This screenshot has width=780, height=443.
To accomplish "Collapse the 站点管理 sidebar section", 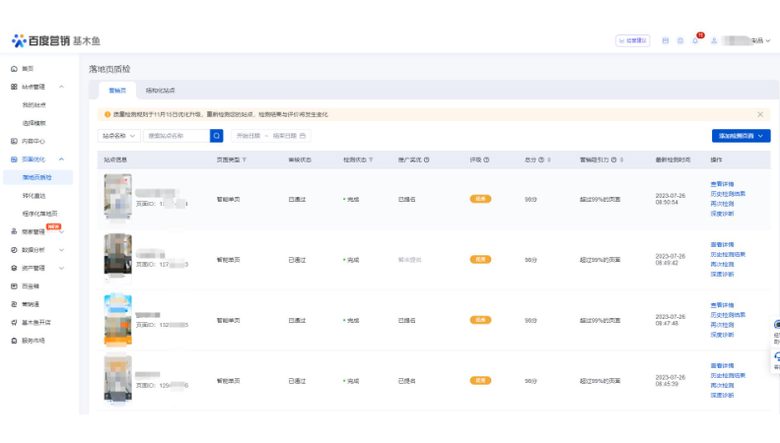I will tap(62, 87).
